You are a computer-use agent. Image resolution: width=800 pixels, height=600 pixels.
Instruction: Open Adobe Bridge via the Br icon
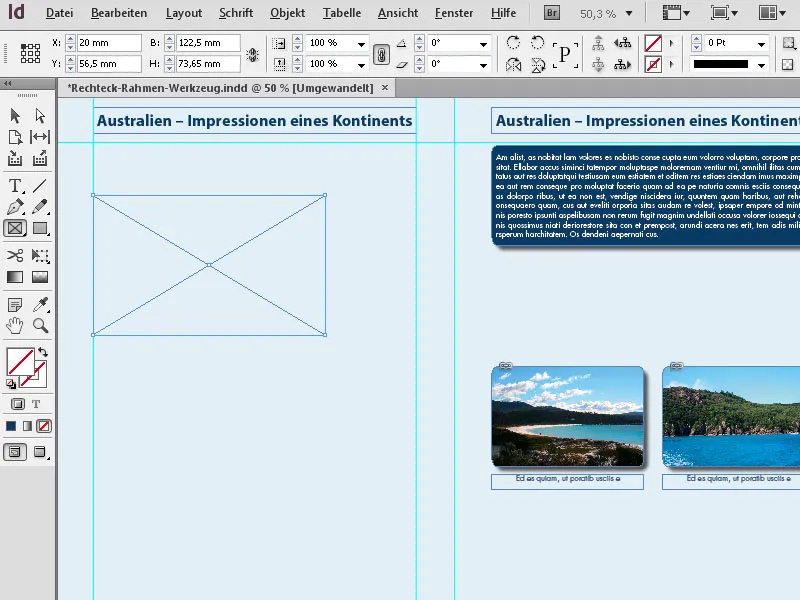[551, 13]
